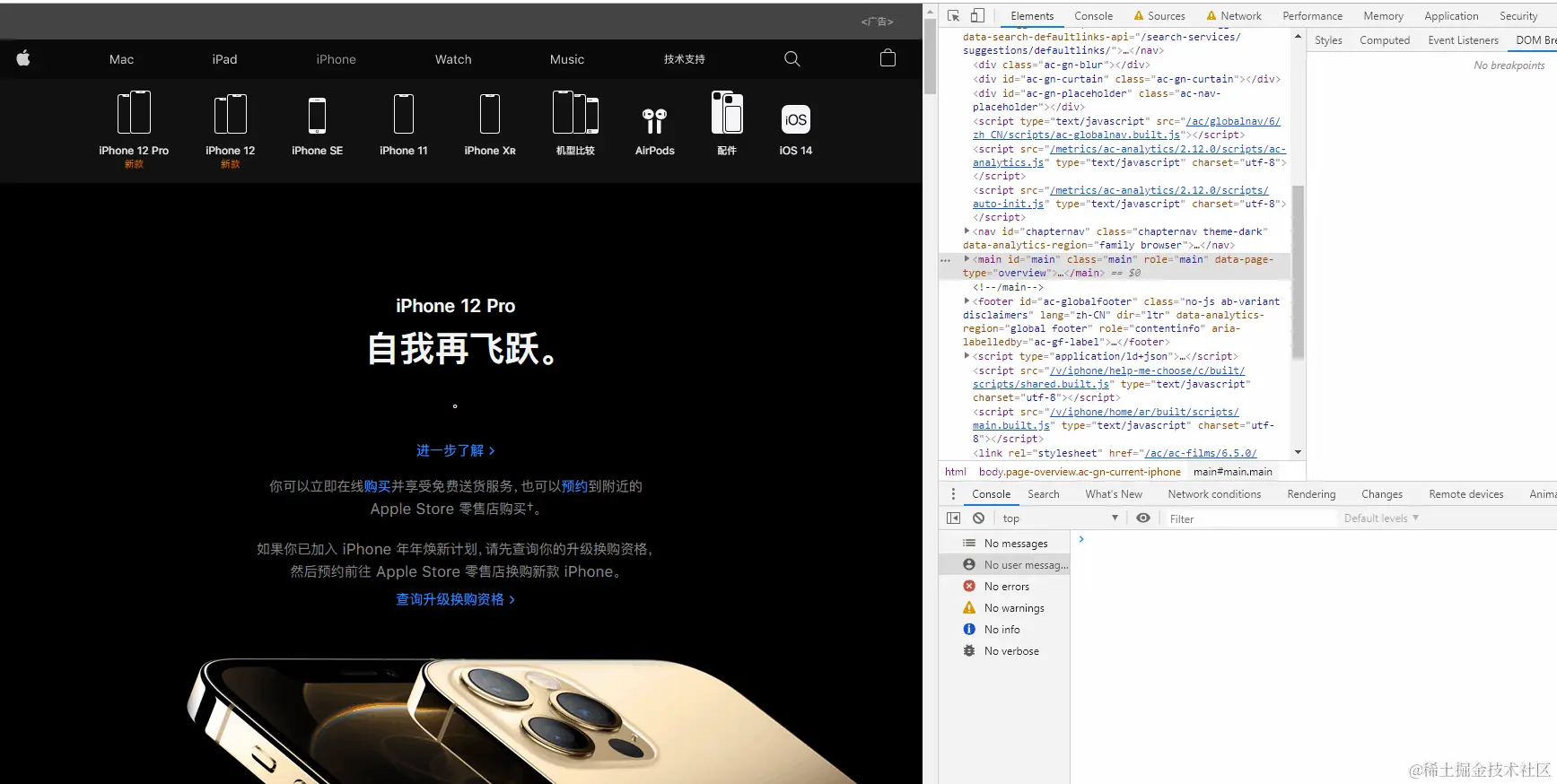Viewport: 1557px width, 784px height.
Task: Click the eye icon for live expression
Action: (1142, 518)
